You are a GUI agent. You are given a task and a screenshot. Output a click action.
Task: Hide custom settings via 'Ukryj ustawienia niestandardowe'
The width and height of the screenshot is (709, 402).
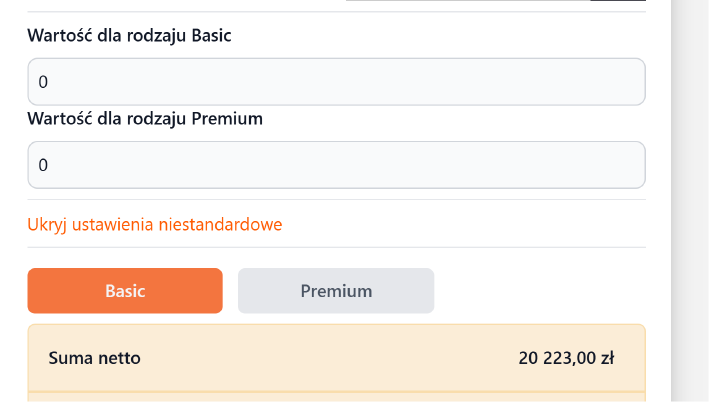point(155,224)
